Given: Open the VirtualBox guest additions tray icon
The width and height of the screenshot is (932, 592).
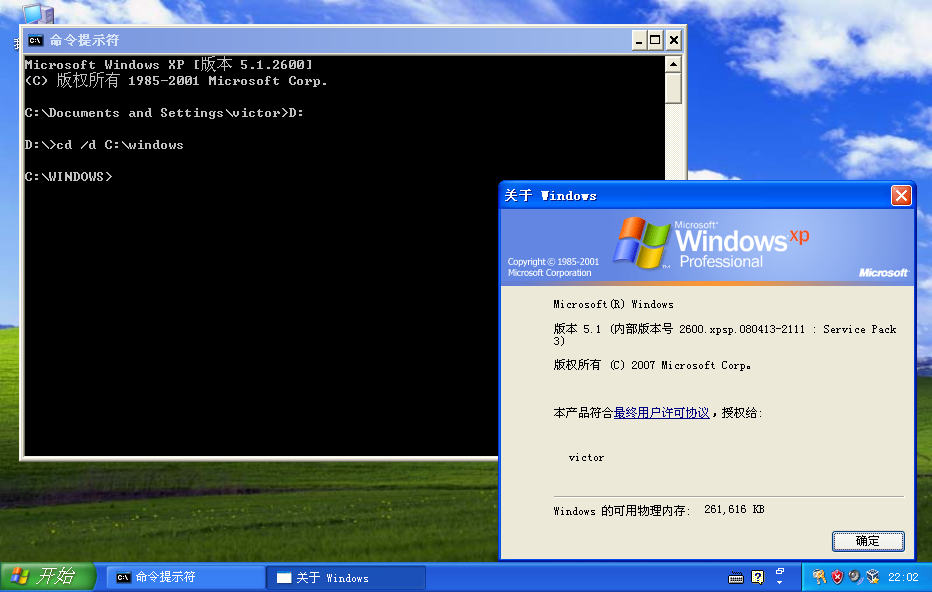Looking at the screenshot, I should pos(873,577).
